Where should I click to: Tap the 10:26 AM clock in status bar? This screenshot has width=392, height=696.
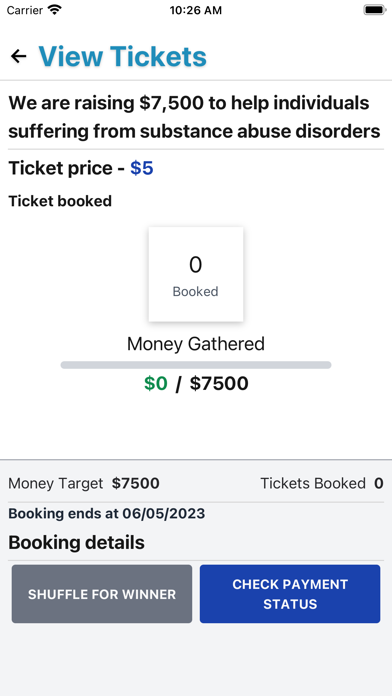click(x=196, y=10)
